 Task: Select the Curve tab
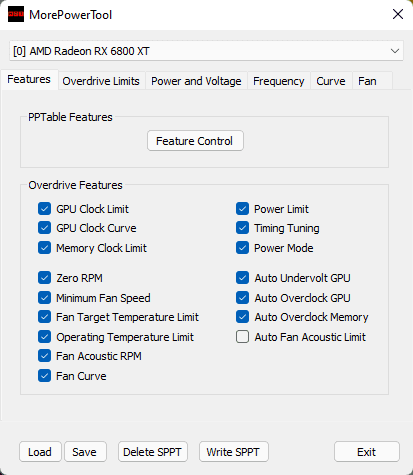pos(331,81)
